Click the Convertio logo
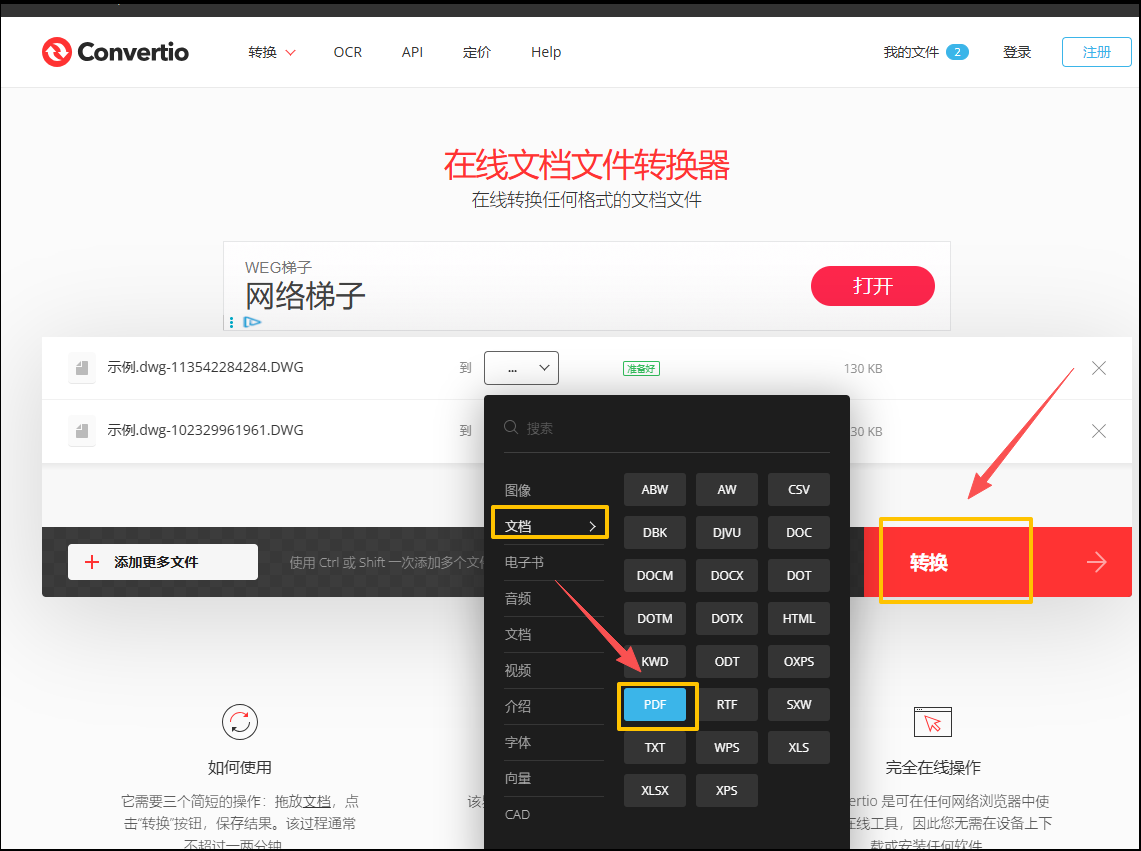This screenshot has height=851, width=1141. pos(114,52)
